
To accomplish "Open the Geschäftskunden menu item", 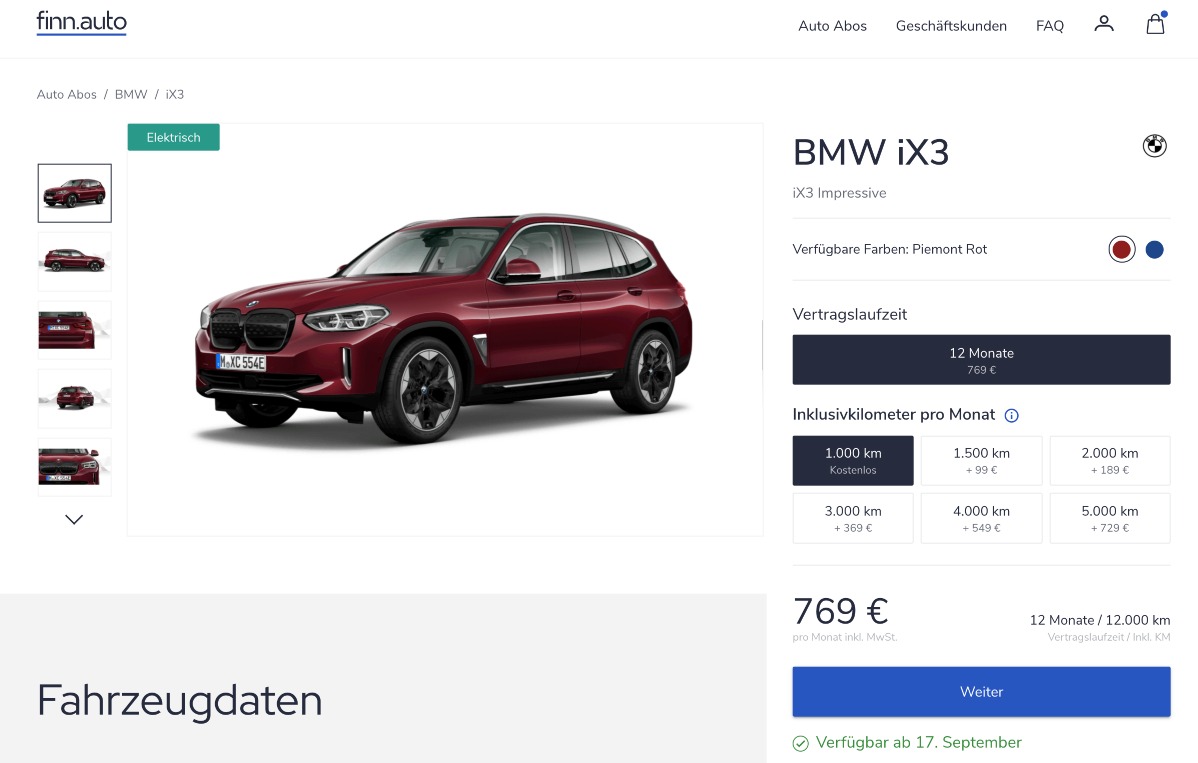I will 951,26.
